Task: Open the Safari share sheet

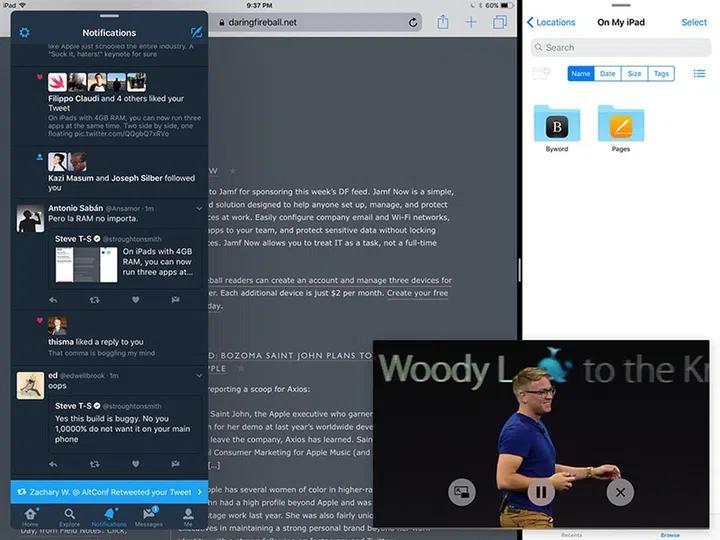Action: (442, 22)
